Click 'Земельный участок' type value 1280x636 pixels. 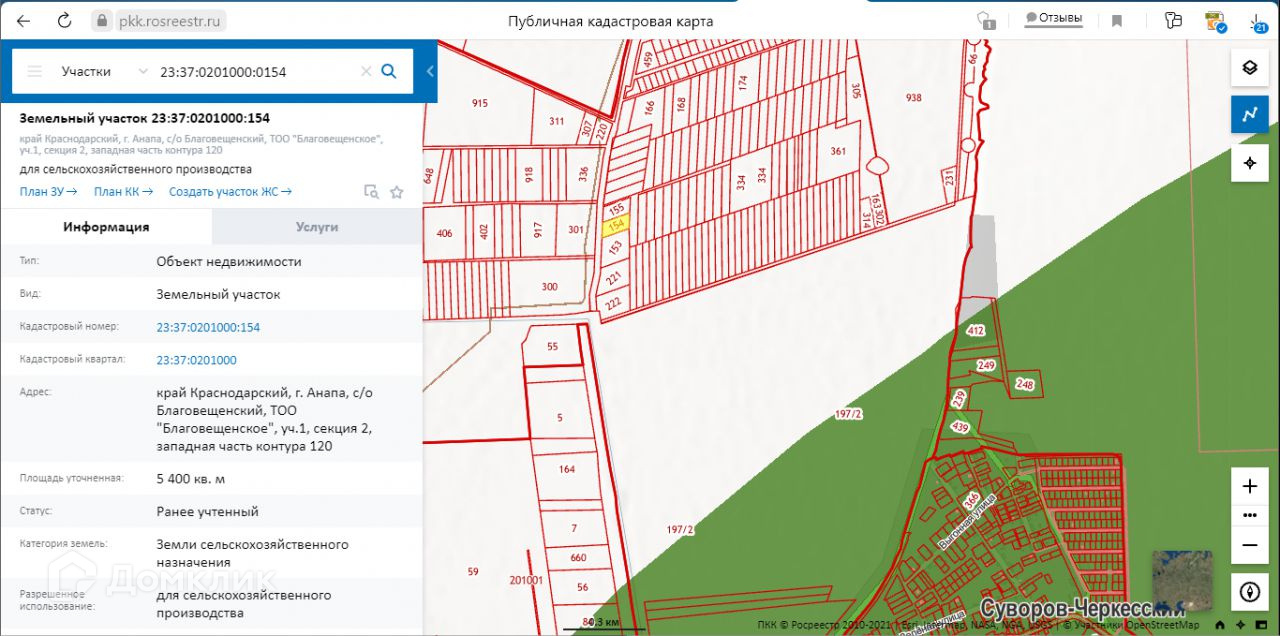(218, 294)
